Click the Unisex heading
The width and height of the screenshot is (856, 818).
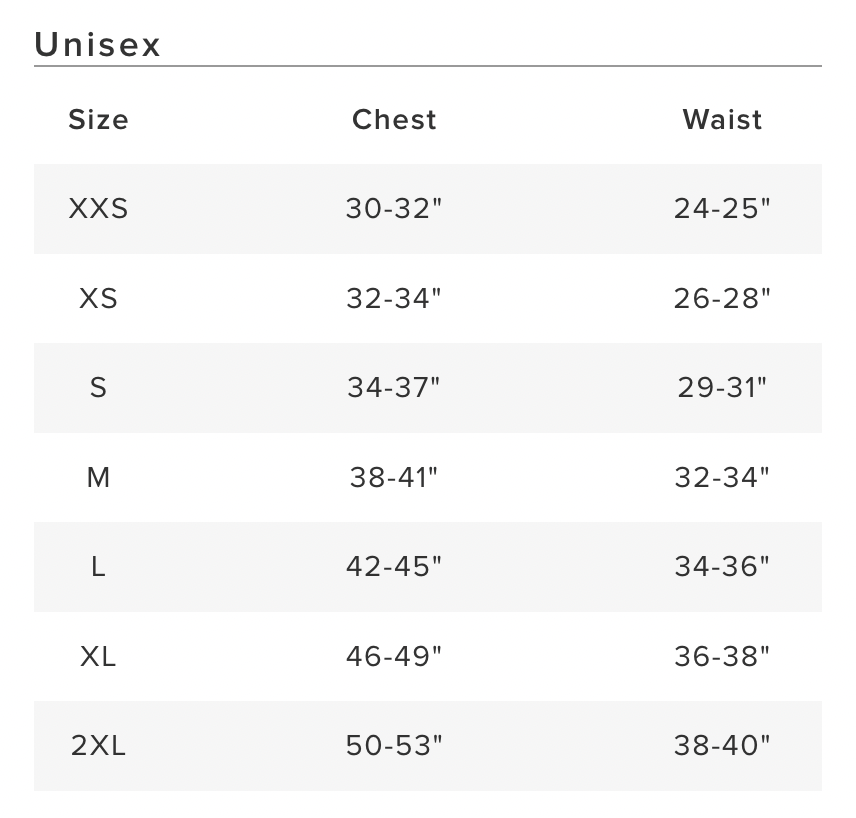click(98, 45)
